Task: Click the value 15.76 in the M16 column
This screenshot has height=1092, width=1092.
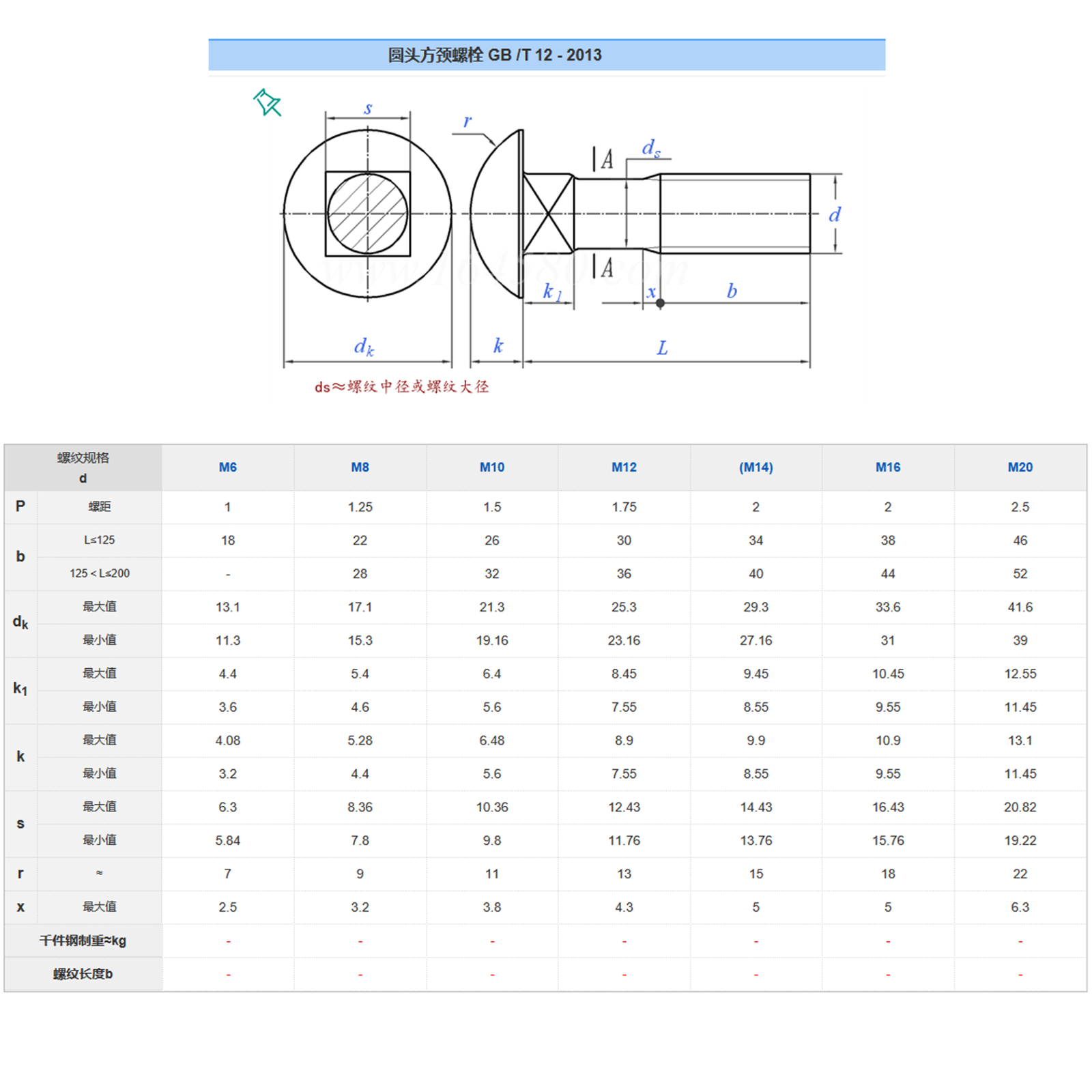Action: point(888,840)
